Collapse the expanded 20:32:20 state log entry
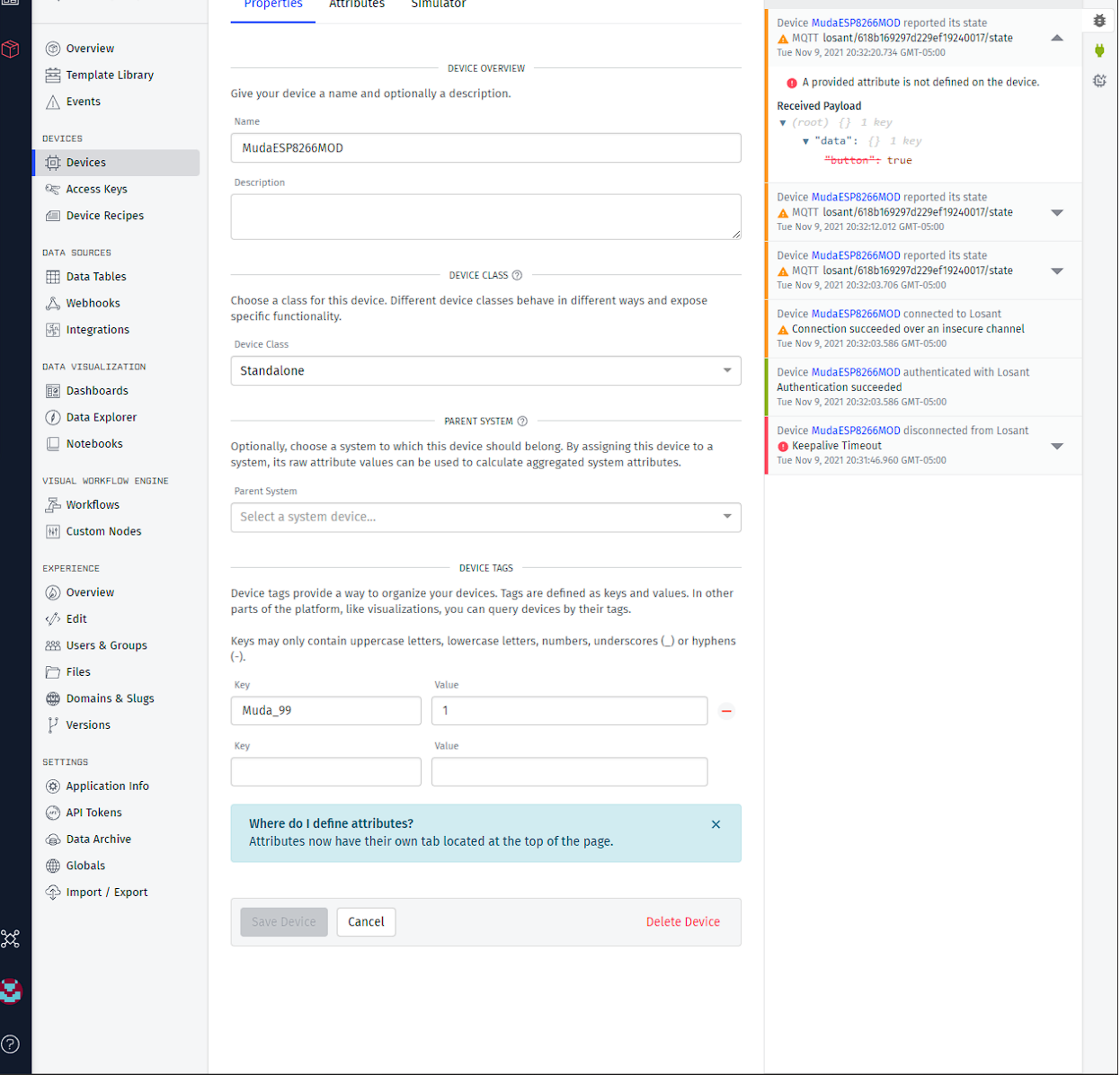 (1057, 38)
